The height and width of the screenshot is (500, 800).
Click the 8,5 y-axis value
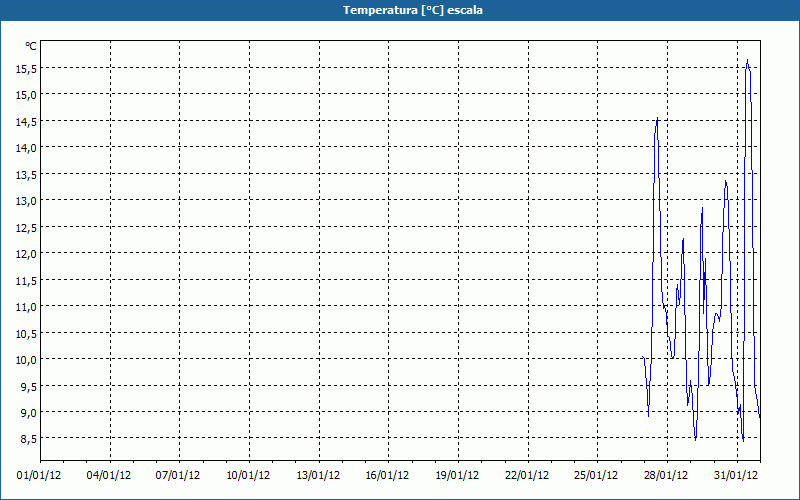coord(29,439)
